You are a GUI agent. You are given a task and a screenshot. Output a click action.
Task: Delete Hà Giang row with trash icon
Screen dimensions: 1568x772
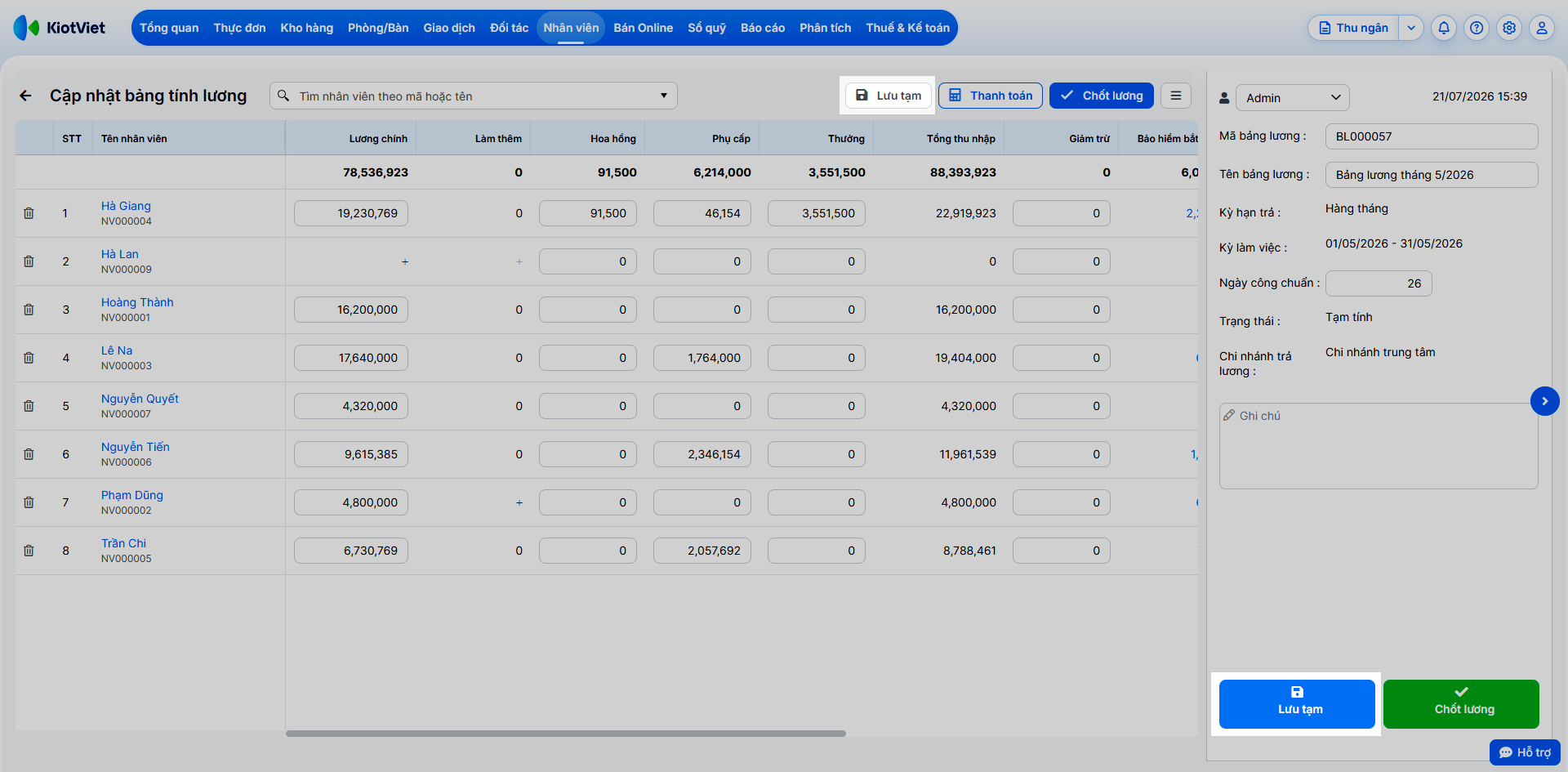coord(29,213)
